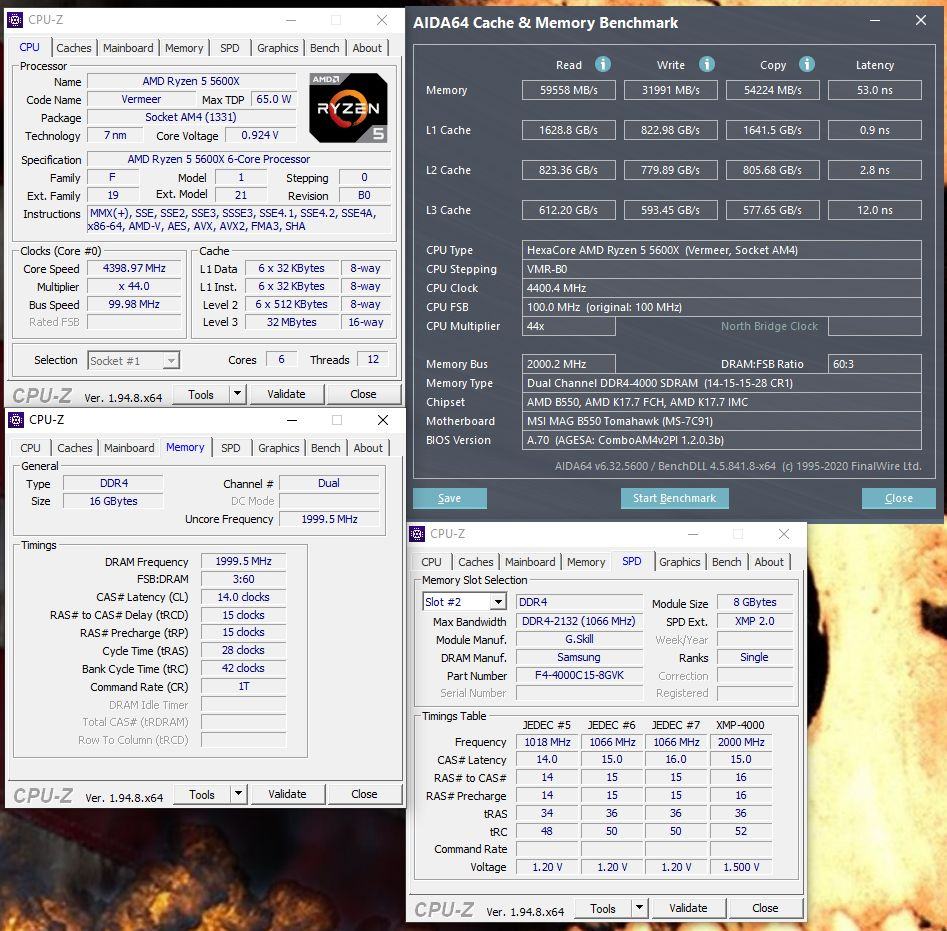Click the Memory Latency value 53.0 ns
The height and width of the screenshot is (931, 947).
875,90
